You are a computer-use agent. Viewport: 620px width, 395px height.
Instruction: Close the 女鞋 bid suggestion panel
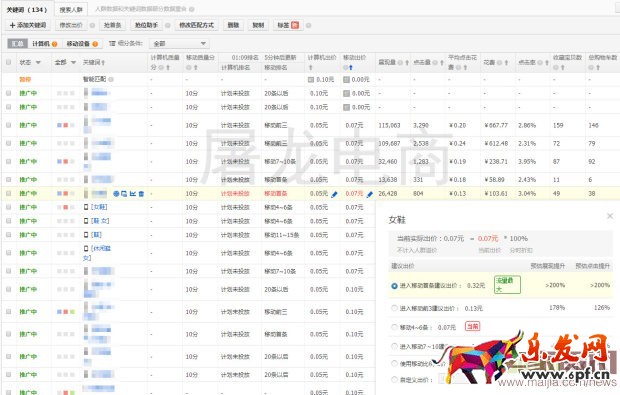(x=610, y=216)
